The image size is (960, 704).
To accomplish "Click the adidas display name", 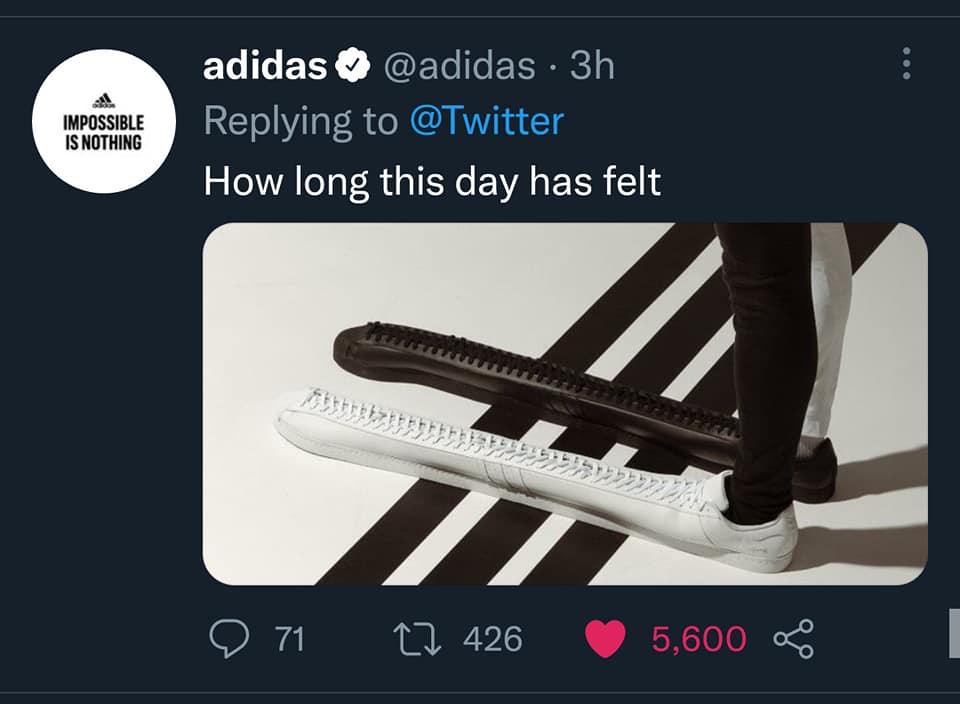I will (x=264, y=66).
